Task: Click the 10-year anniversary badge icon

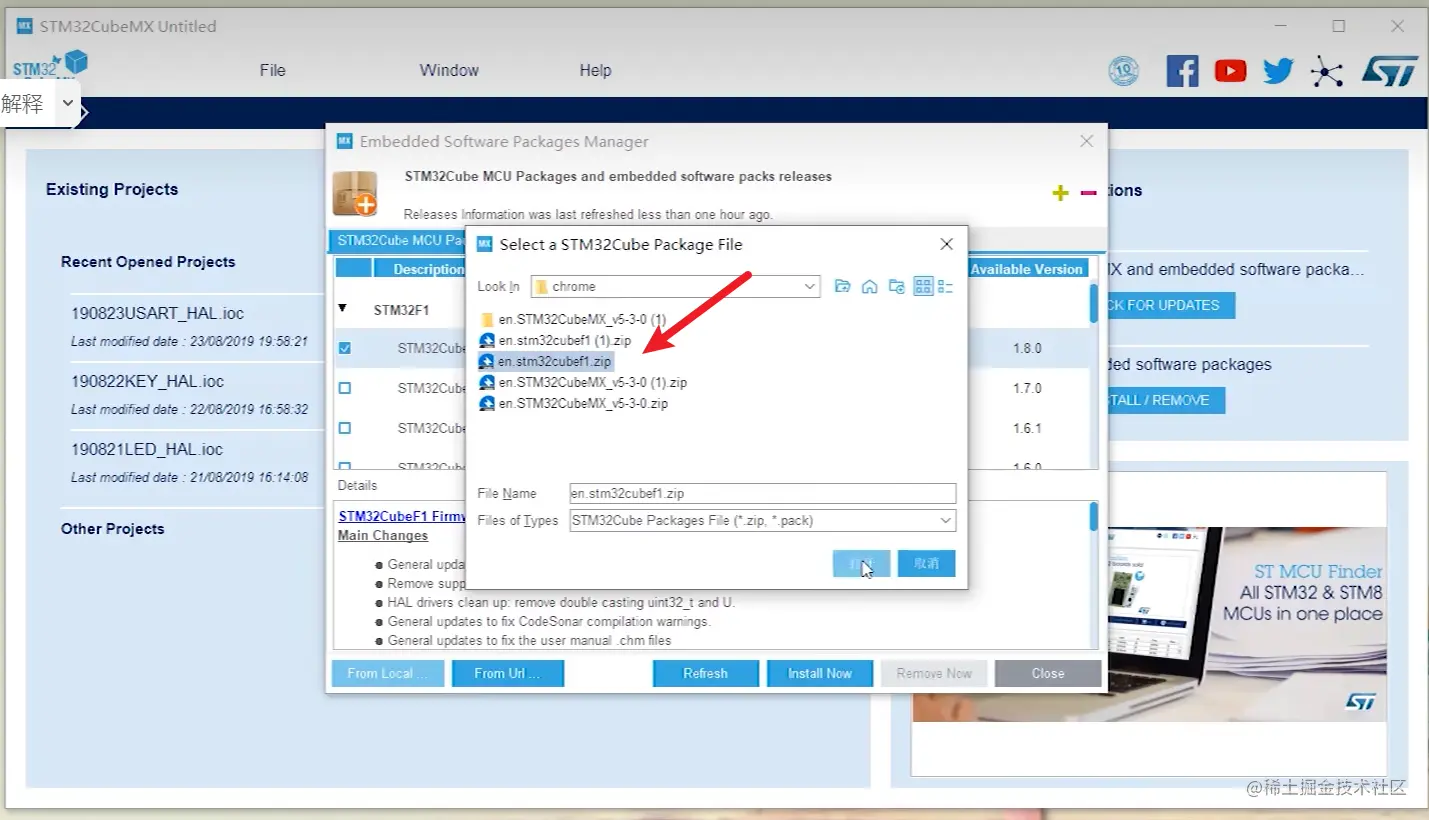Action: 1124,70
